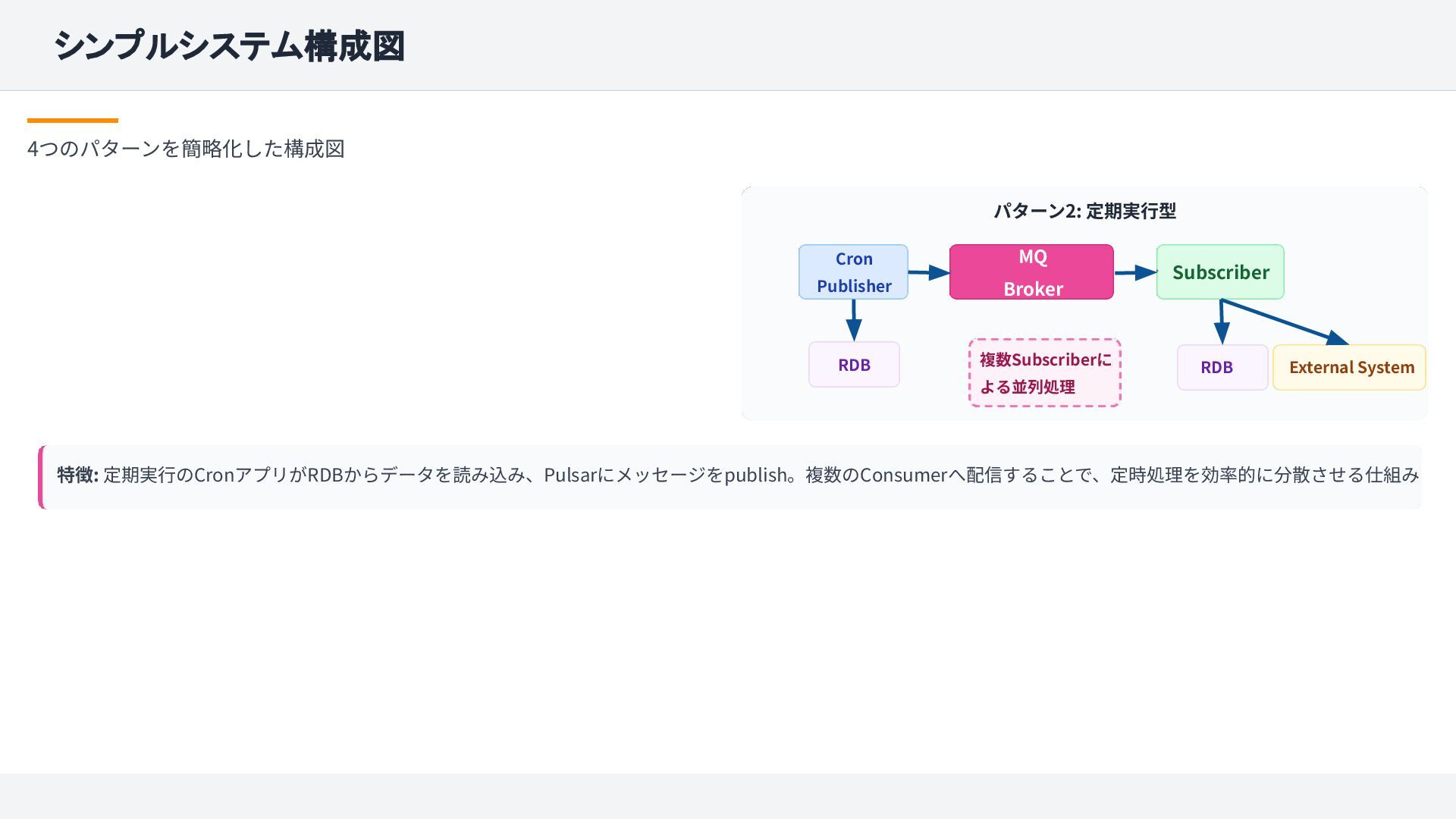The height and width of the screenshot is (819, 1456).
Task: Click the orange accent bar above subtitle
Action: 73,120
